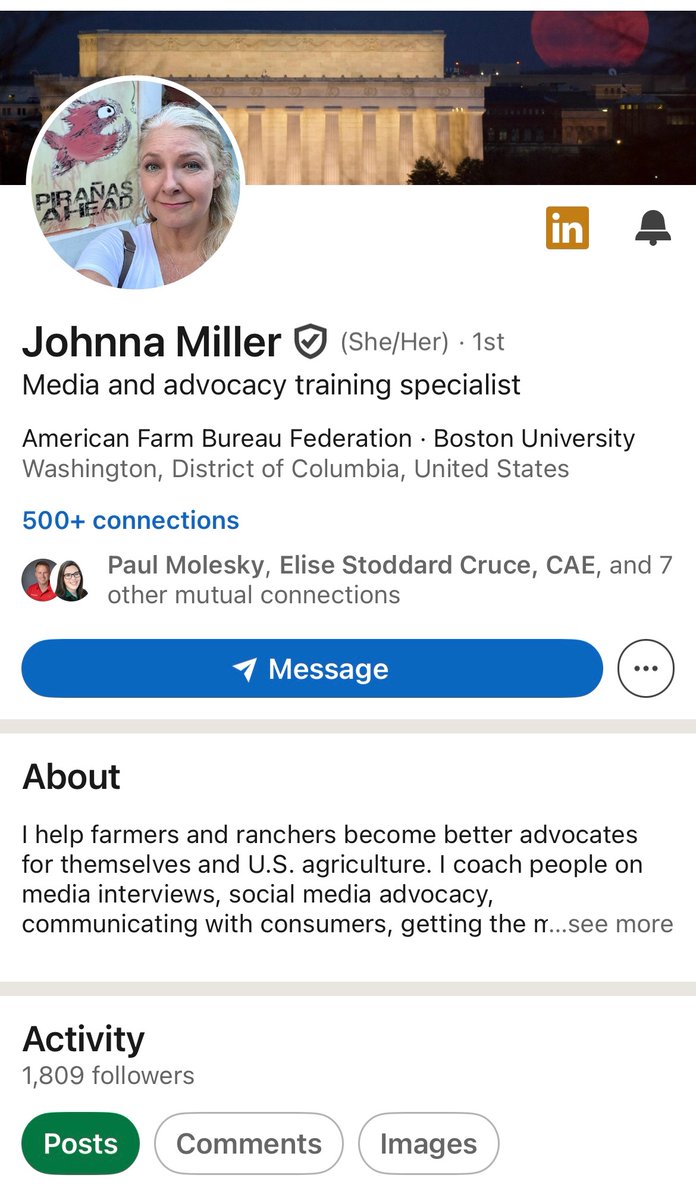View the 1,809 followers count
This screenshot has width=696, height=1200.
[108, 1076]
